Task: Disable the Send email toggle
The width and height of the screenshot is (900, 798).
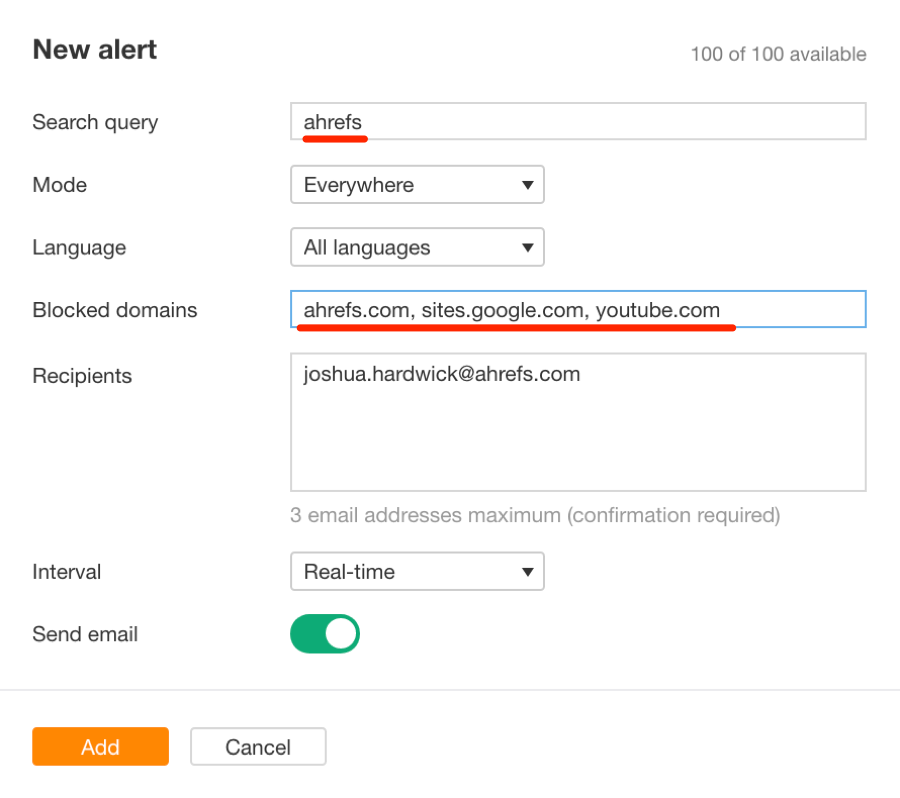Action: coord(325,634)
